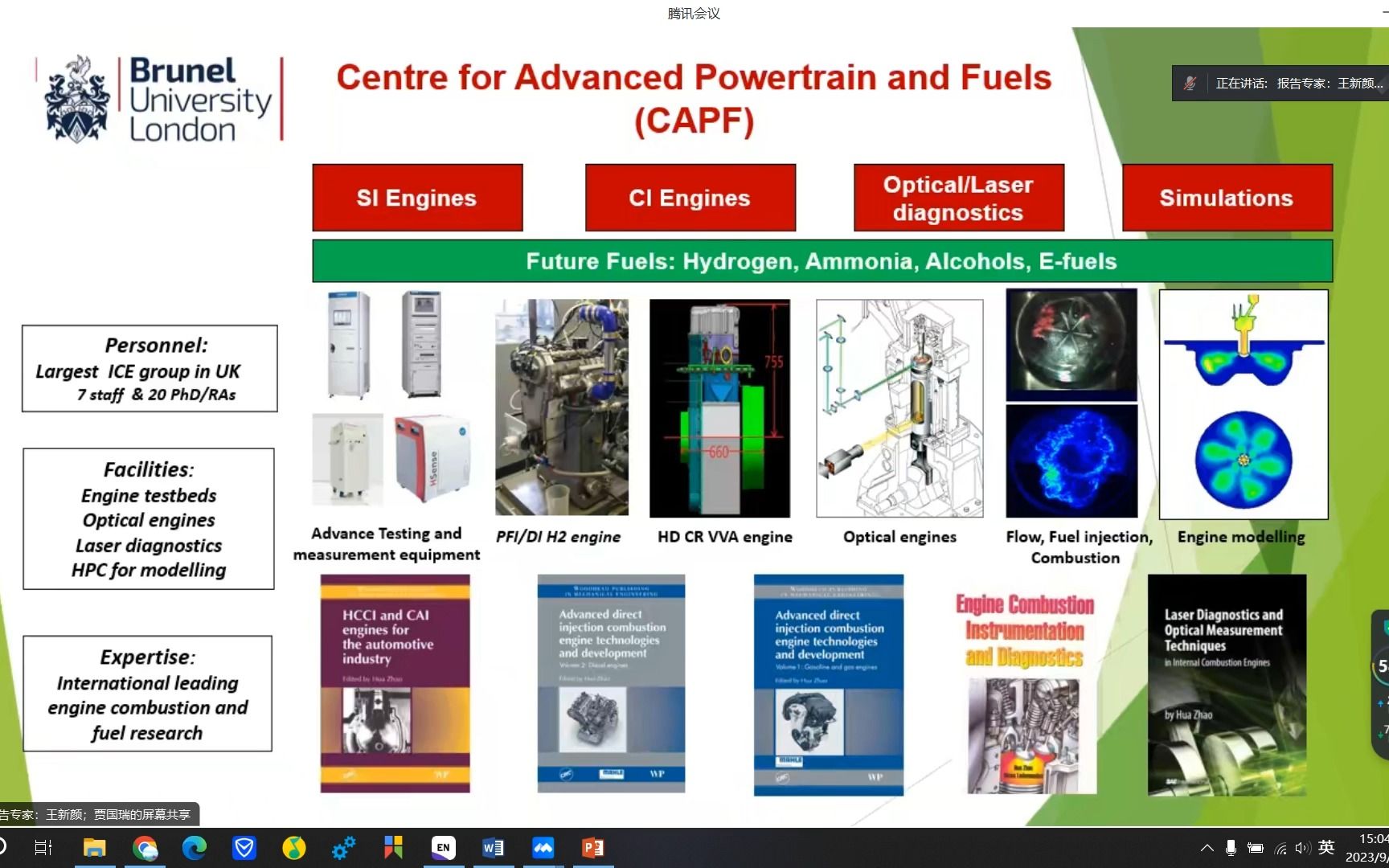Viewport: 1389px width, 868px height.
Task: Click the top spray combustion photo
Action: (x=1071, y=345)
